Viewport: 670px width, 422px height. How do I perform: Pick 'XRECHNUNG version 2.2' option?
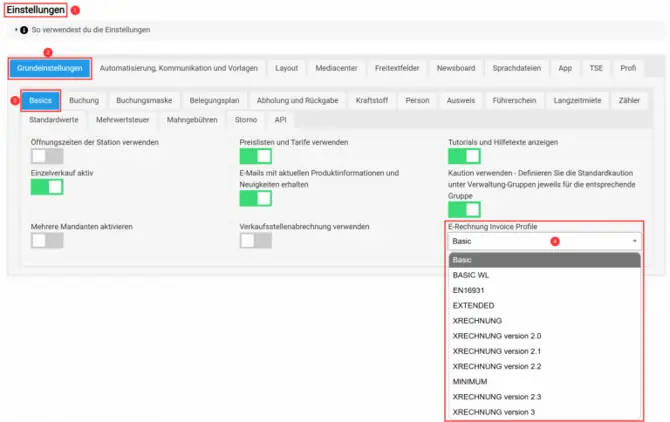click(544, 366)
